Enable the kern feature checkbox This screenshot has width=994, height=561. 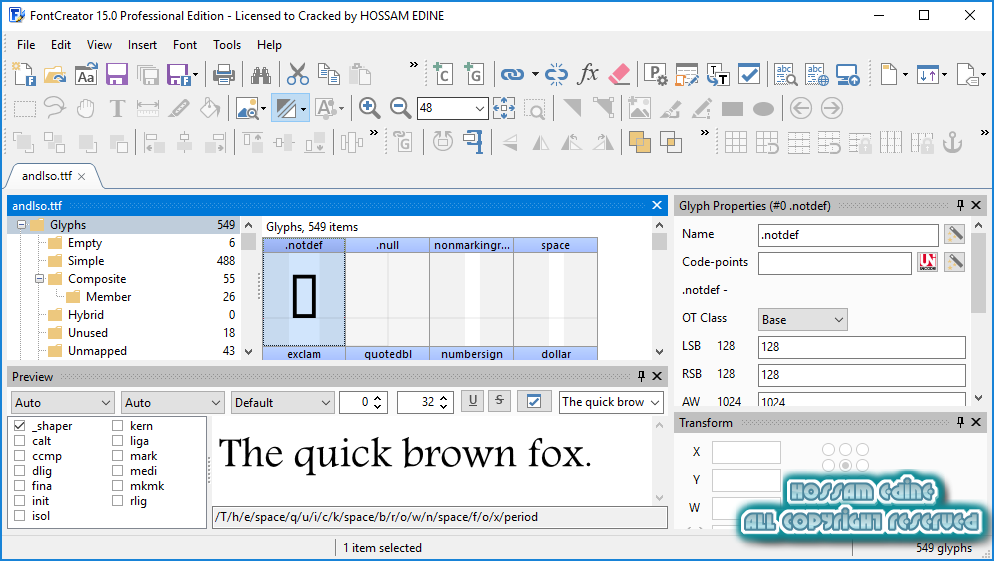117,426
